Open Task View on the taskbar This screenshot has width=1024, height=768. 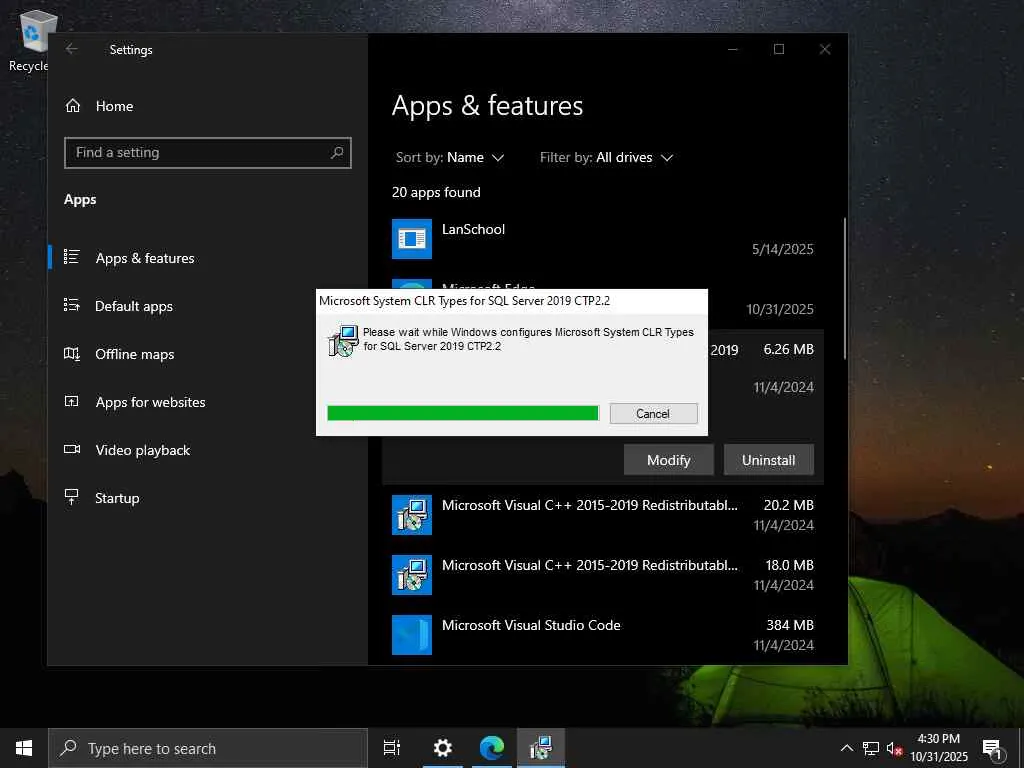(x=392, y=748)
